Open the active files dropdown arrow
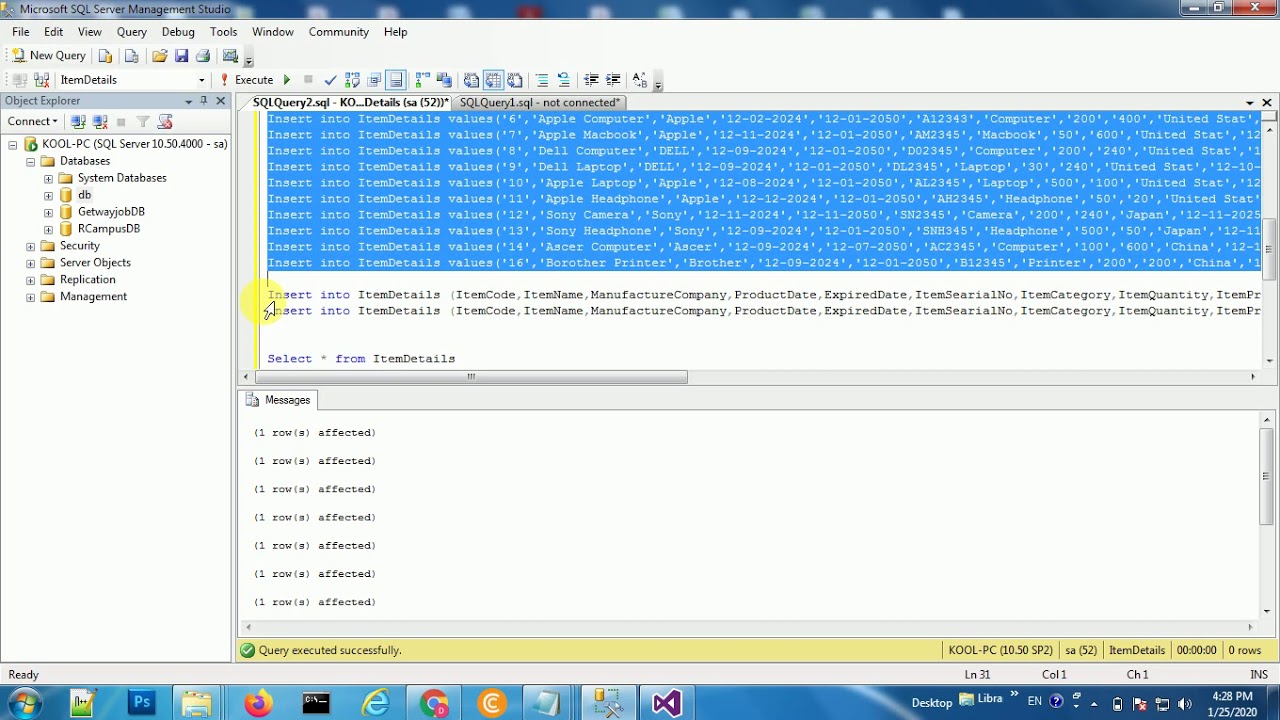This screenshot has width=1280, height=720. point(1249,102)
